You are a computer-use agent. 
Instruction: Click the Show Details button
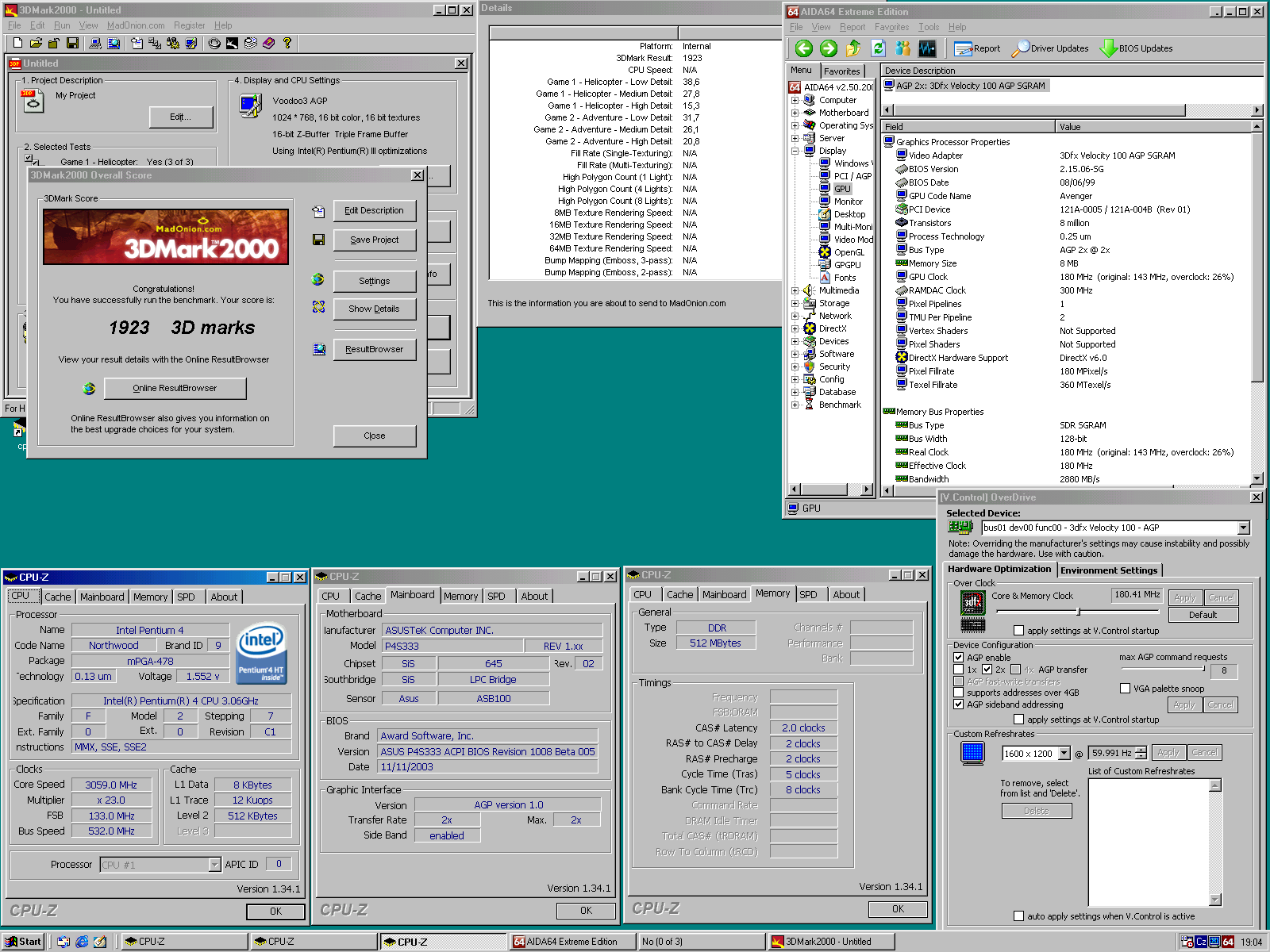pyautogui.click(x=374, y=309)
